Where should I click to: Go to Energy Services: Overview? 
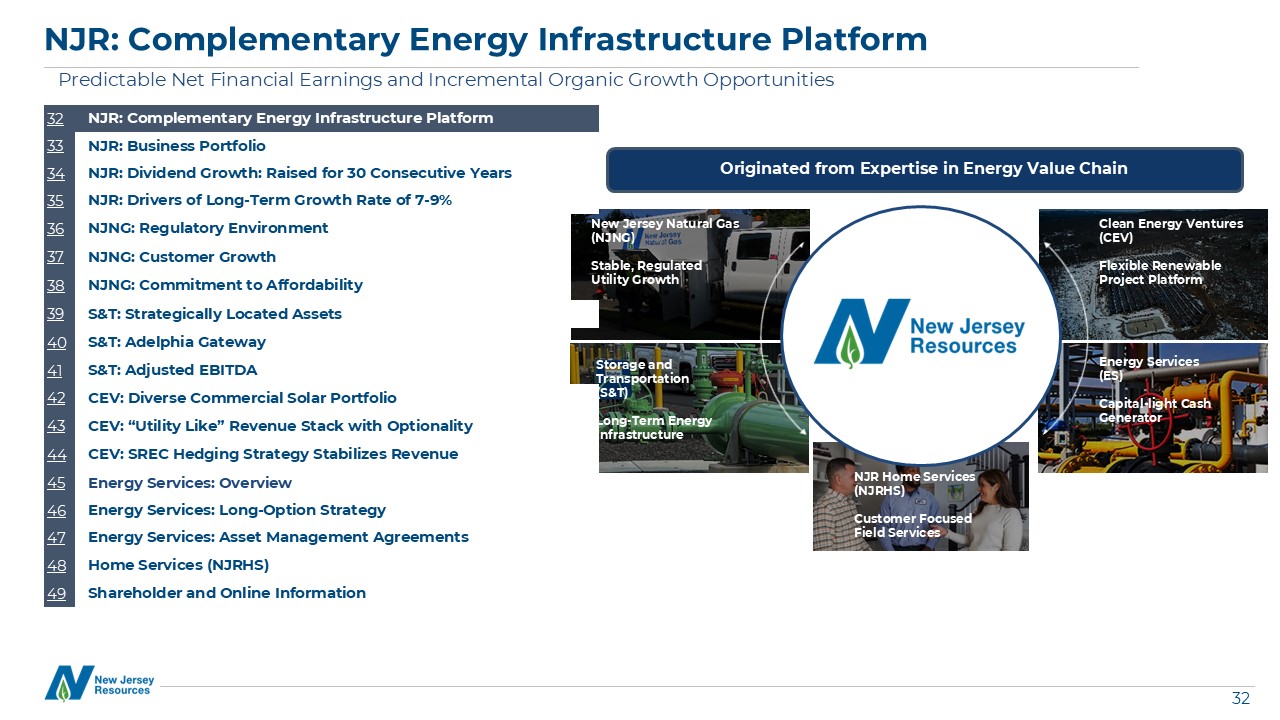pyautogui.click(x=189, y=483)
